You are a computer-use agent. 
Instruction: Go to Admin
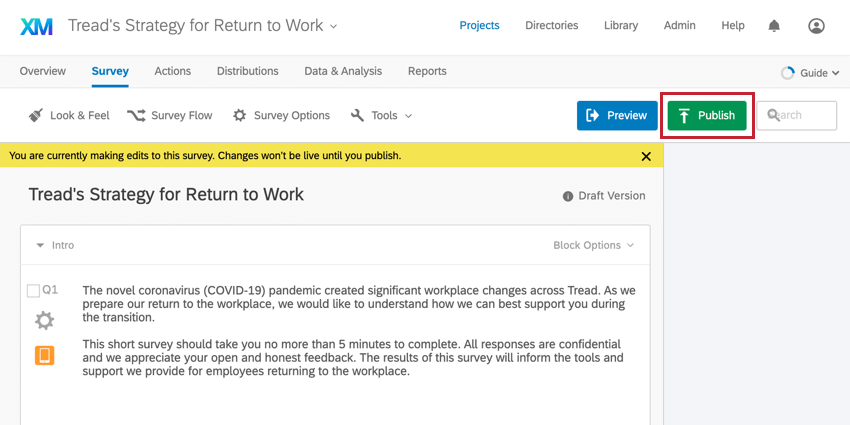tap(679, 25)
